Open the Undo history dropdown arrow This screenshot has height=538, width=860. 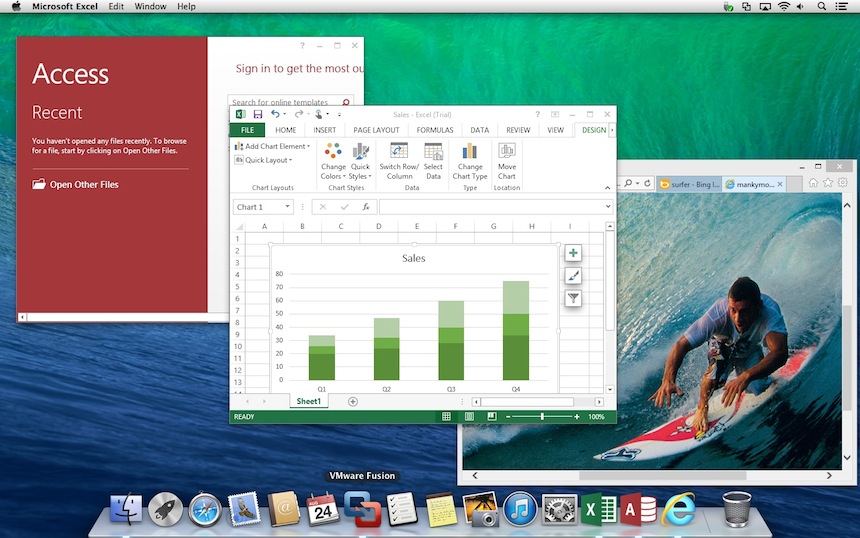click(284, 115)
